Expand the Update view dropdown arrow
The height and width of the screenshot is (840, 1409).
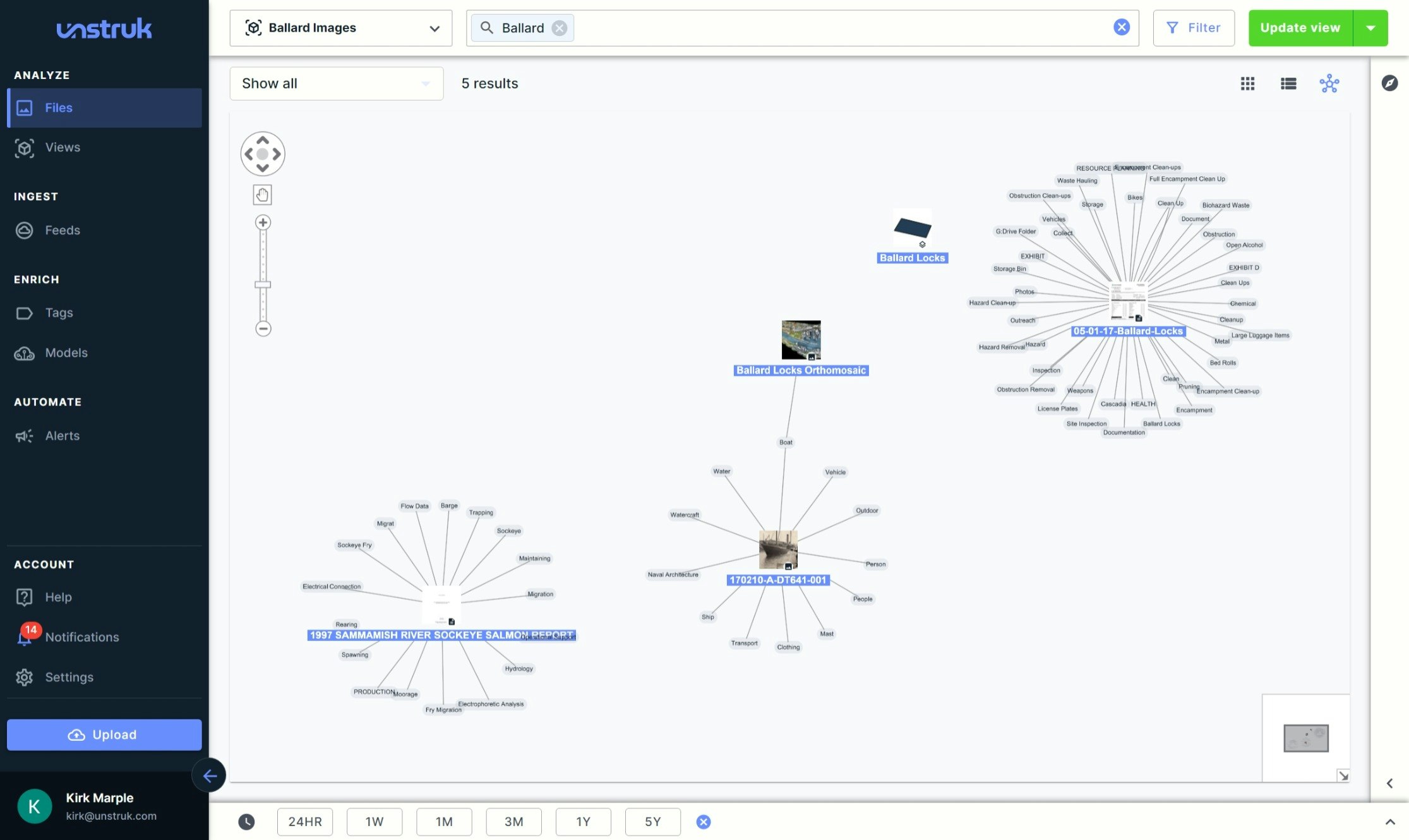(1371, 28)
